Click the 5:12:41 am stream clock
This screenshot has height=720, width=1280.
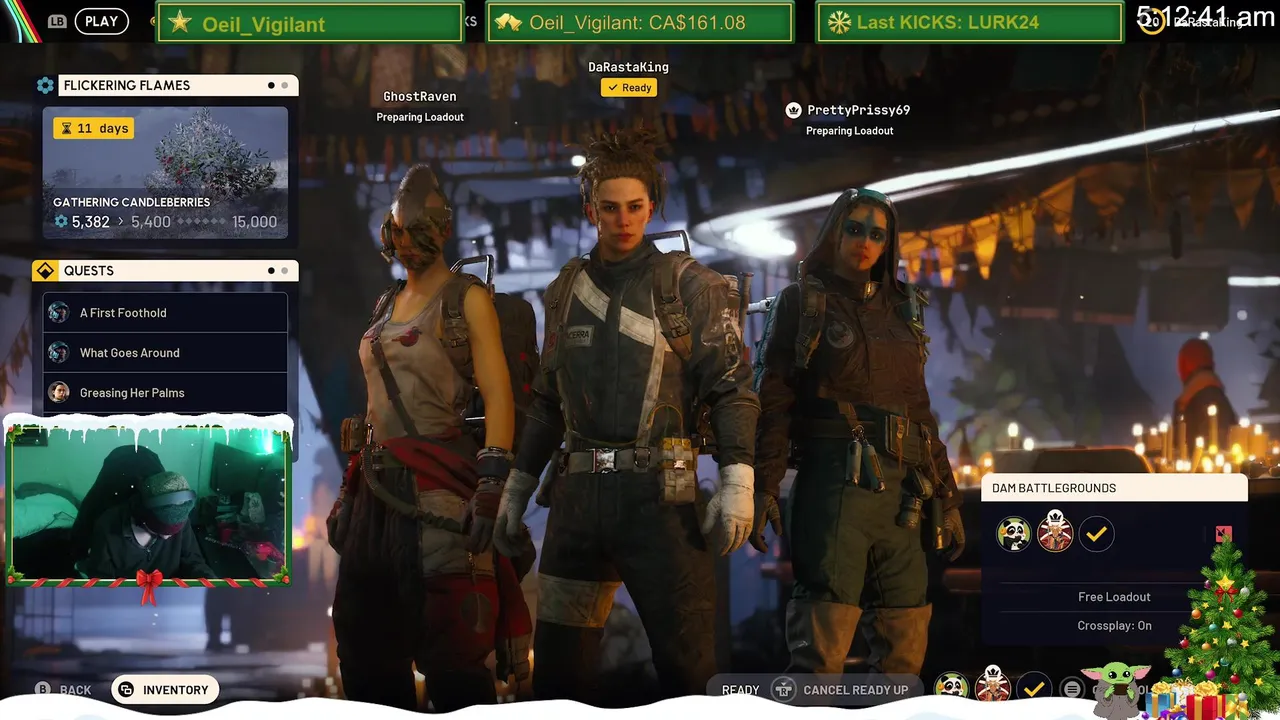click(x=1205, y=15)
